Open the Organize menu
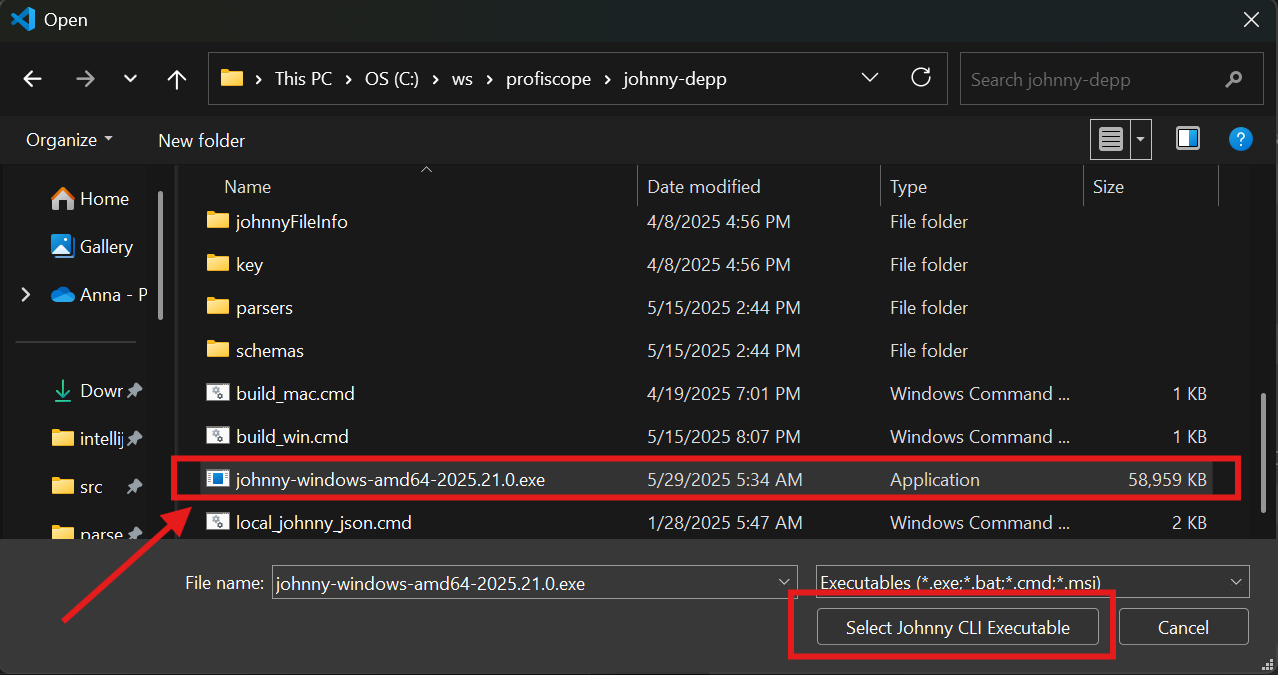Screen dimensions: 1278x675 [x=69, y=140]
